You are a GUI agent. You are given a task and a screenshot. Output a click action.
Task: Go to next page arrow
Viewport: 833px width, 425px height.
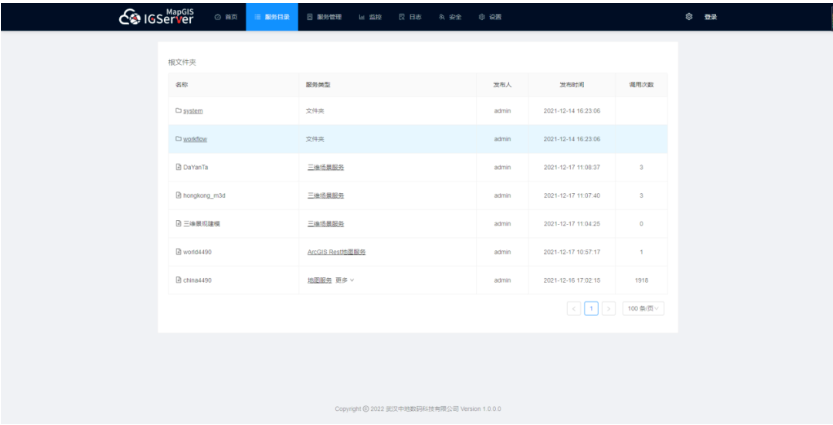(x=609, y=308)
